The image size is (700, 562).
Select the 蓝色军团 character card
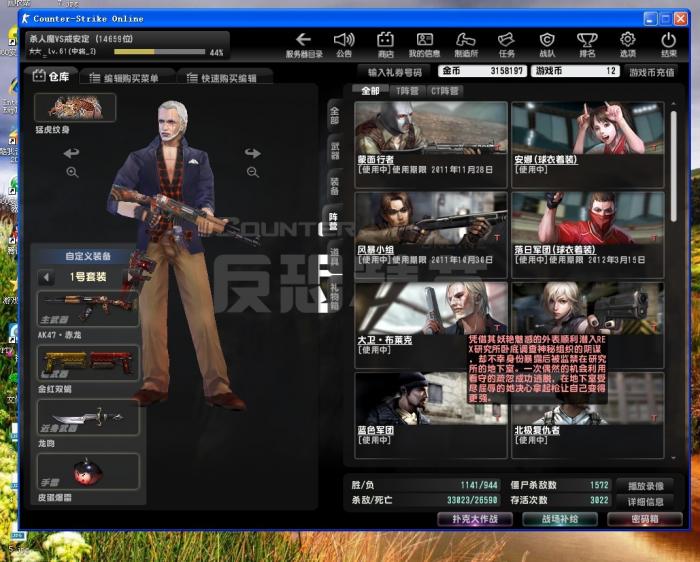click(431, 415)
